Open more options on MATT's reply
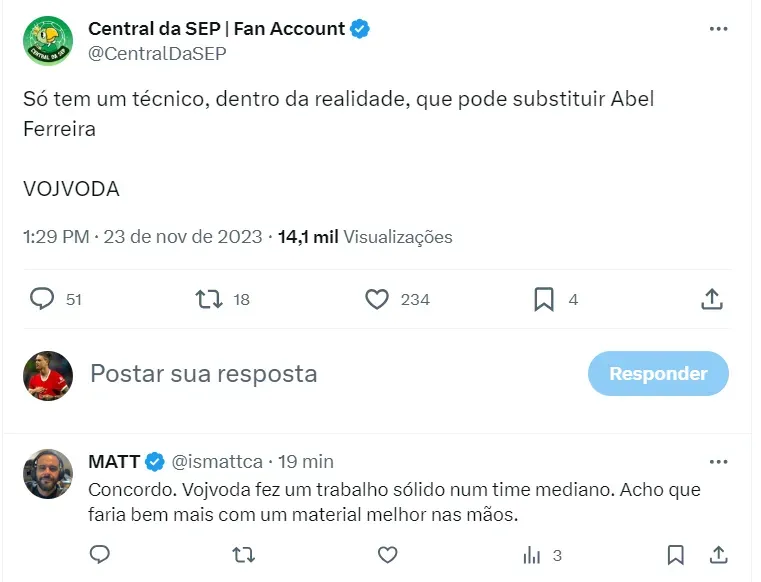Viewport: 761px width, 582px height. (718, 461)
